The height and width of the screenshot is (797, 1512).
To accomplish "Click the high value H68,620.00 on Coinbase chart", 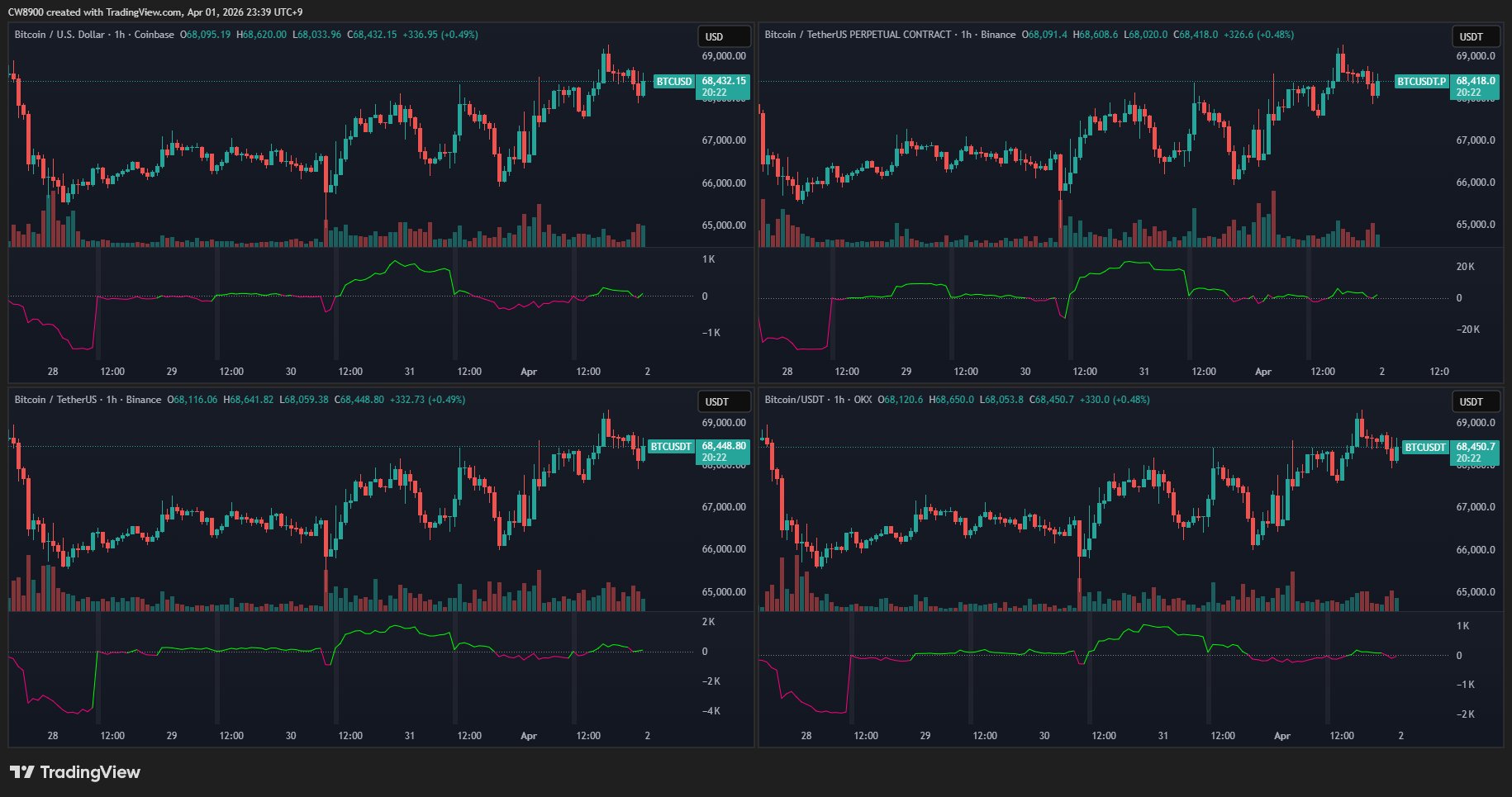I will coord(262,35).
